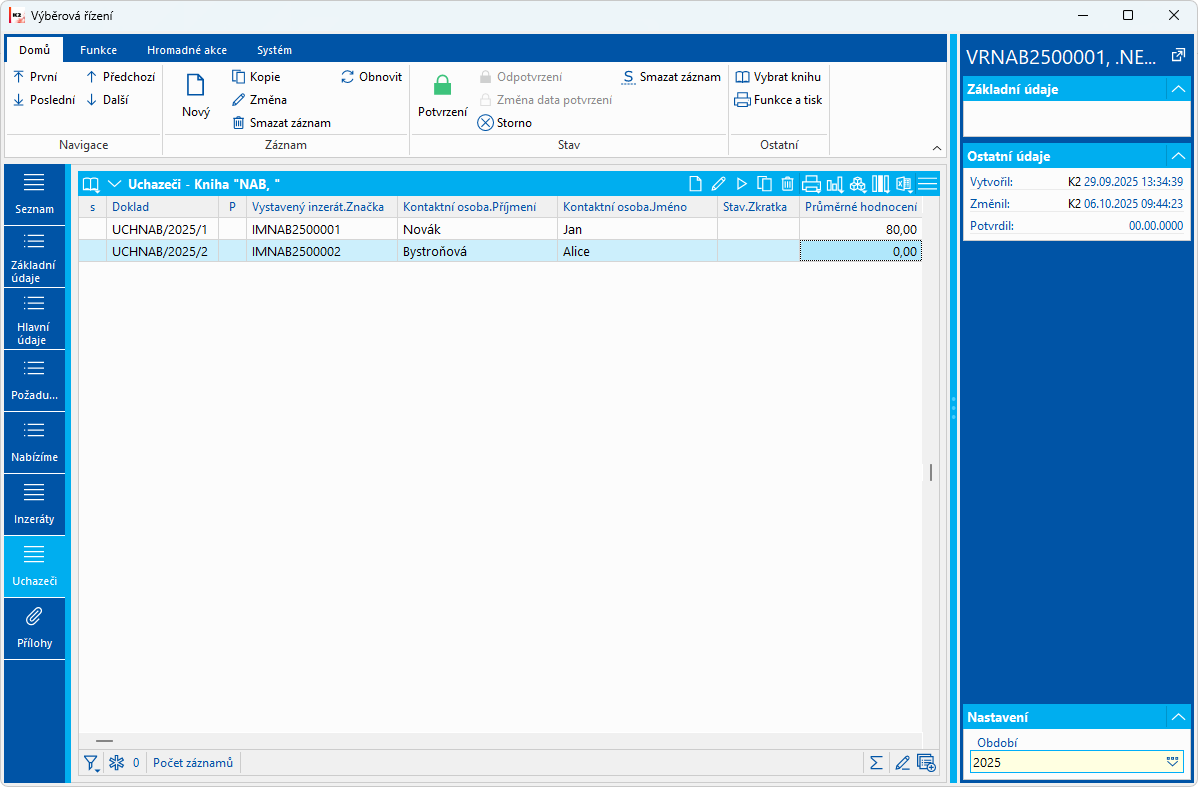Collapse the ribbon with the up chevron
Screen dimensions: 1198x787
click(937, 147)
